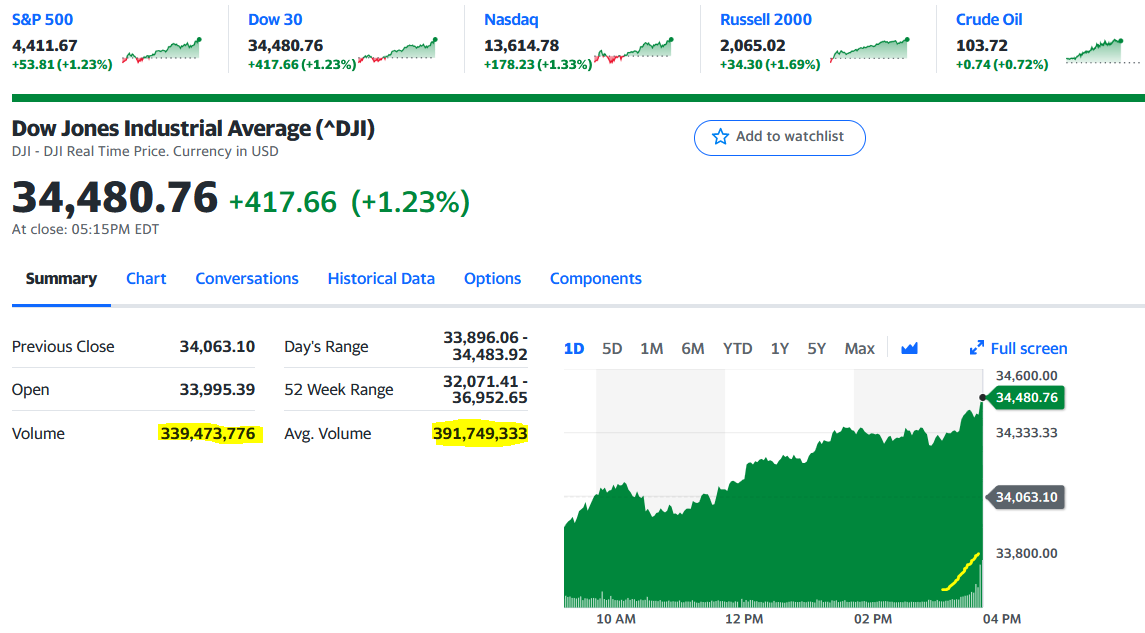1145x633 pixels.
Task: Click the Previous Close value 34,063.10
Action: pos(218,346)
